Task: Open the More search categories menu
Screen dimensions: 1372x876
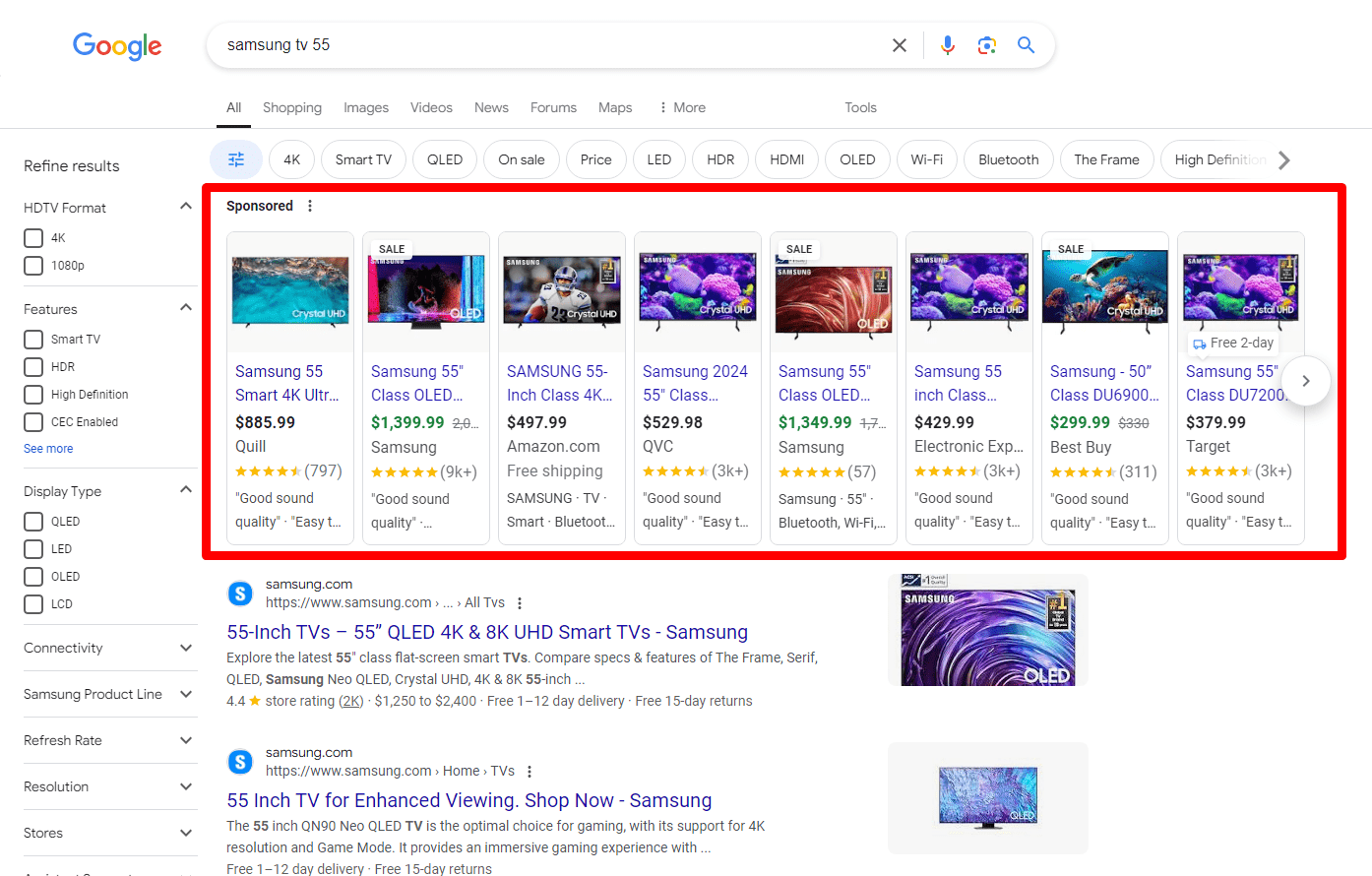Action: 681,107
